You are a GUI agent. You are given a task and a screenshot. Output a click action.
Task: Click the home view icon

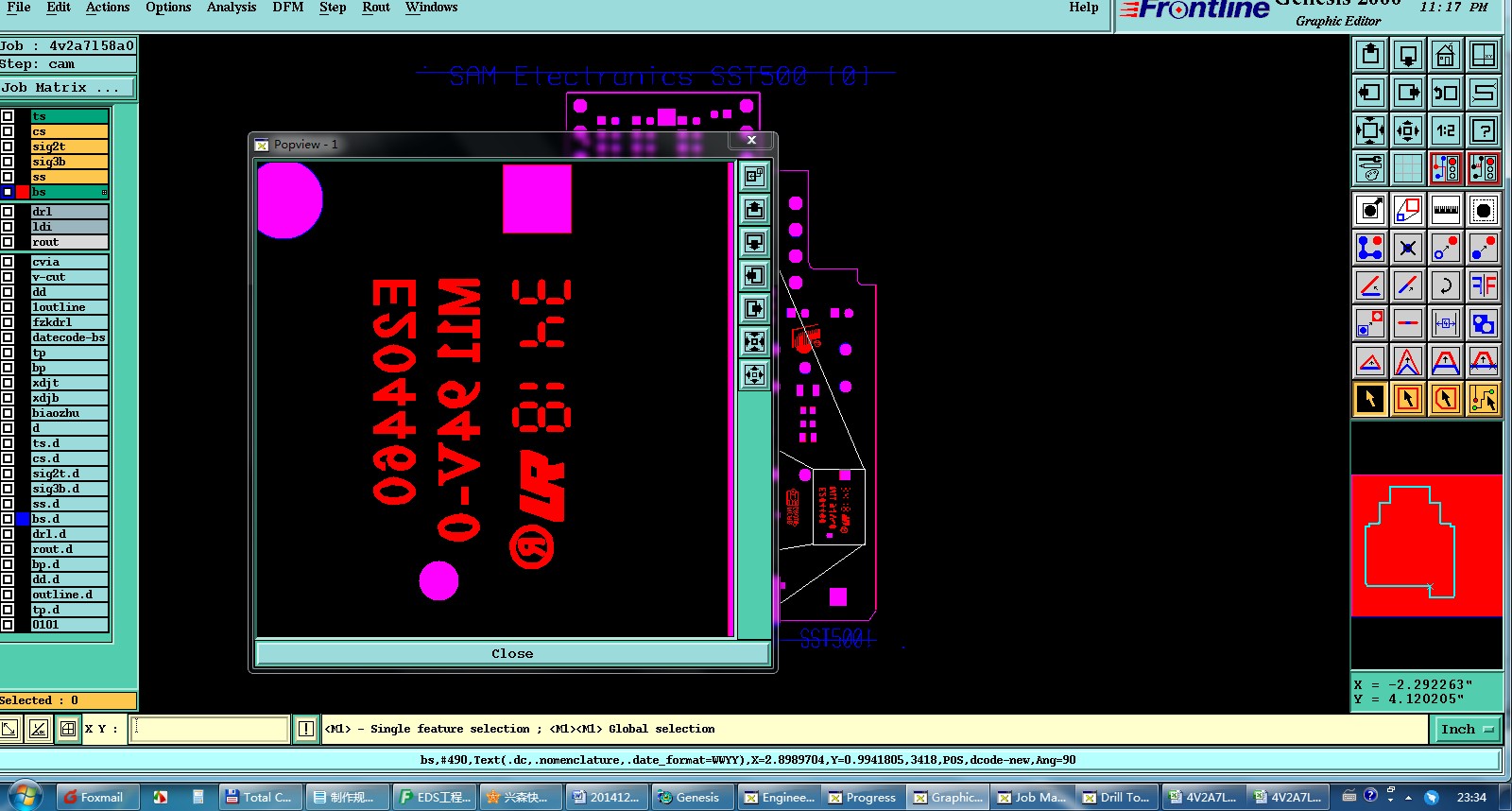coord(1446,55)
